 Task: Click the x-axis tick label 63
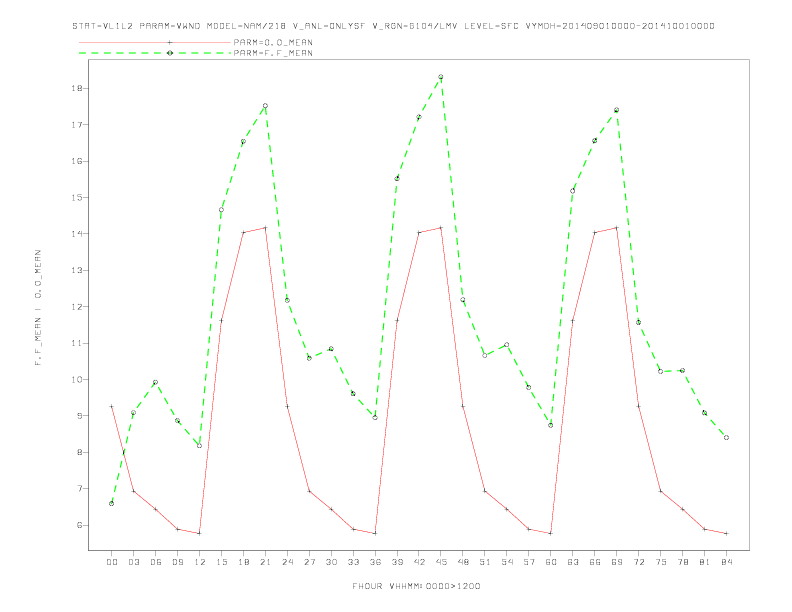click(x=573, y=562)
